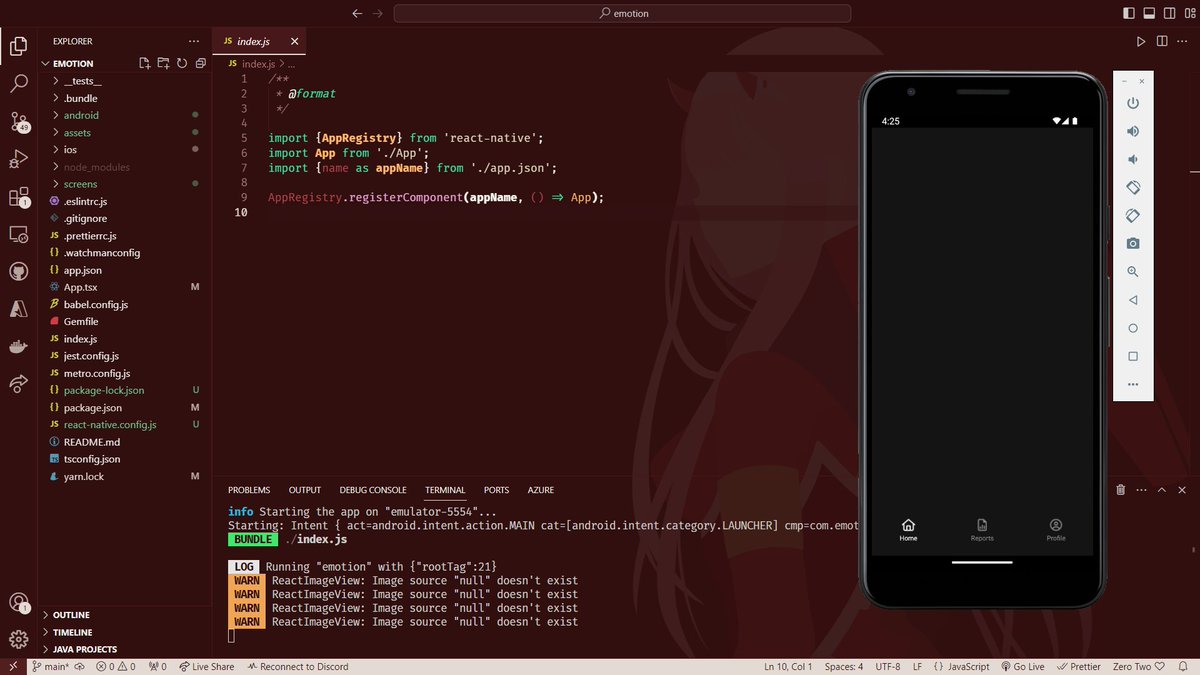Open Source Control view with 49 badge
The image size is (1200, 675).
(x=18, y=122)
